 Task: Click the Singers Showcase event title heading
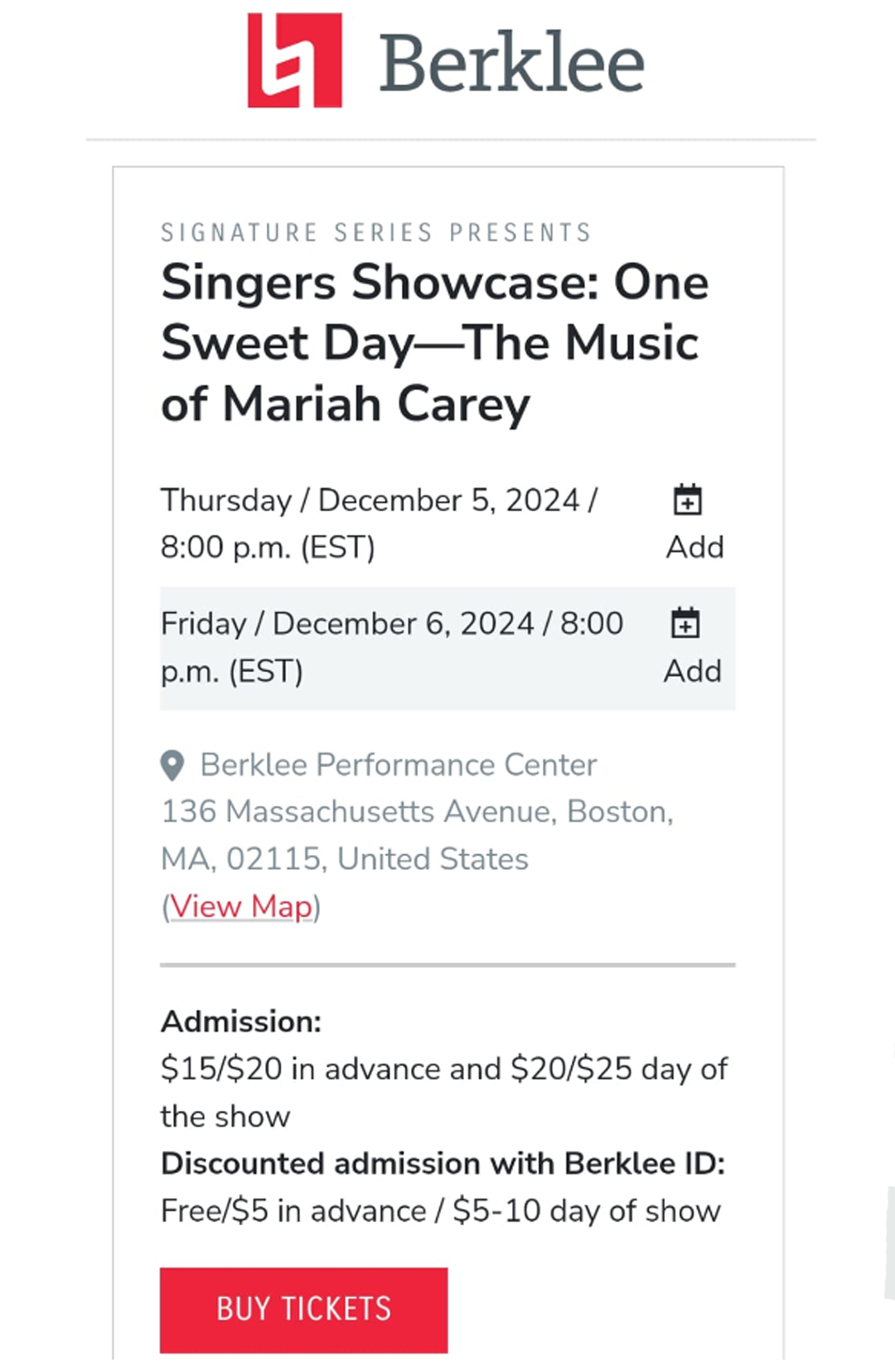point(434,343)
